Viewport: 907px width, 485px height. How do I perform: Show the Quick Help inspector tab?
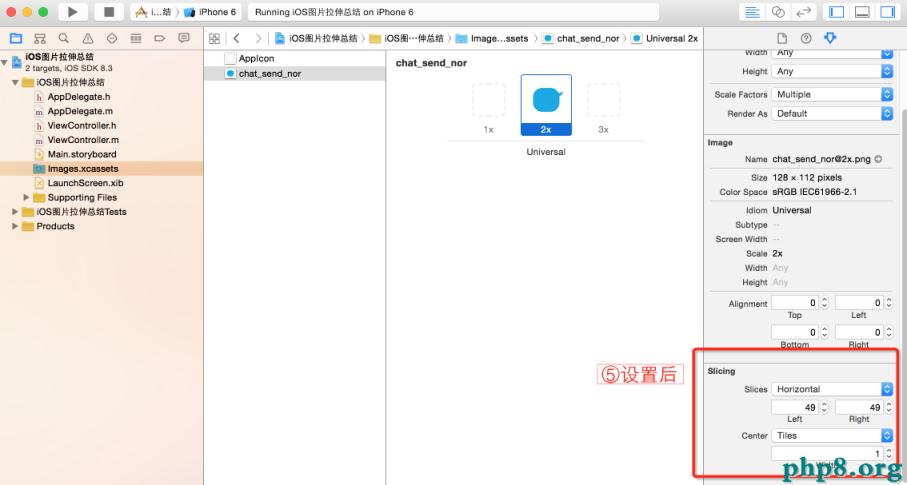click(x=806, y=39)
